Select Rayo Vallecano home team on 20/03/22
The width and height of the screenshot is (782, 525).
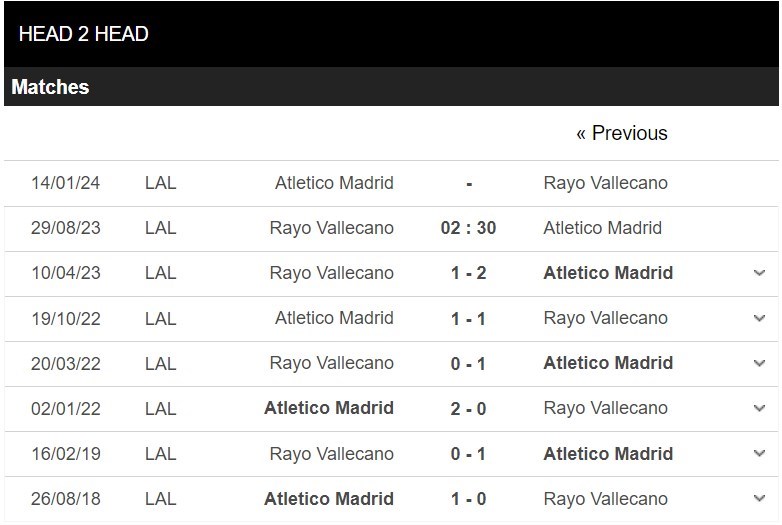point(332,363)
